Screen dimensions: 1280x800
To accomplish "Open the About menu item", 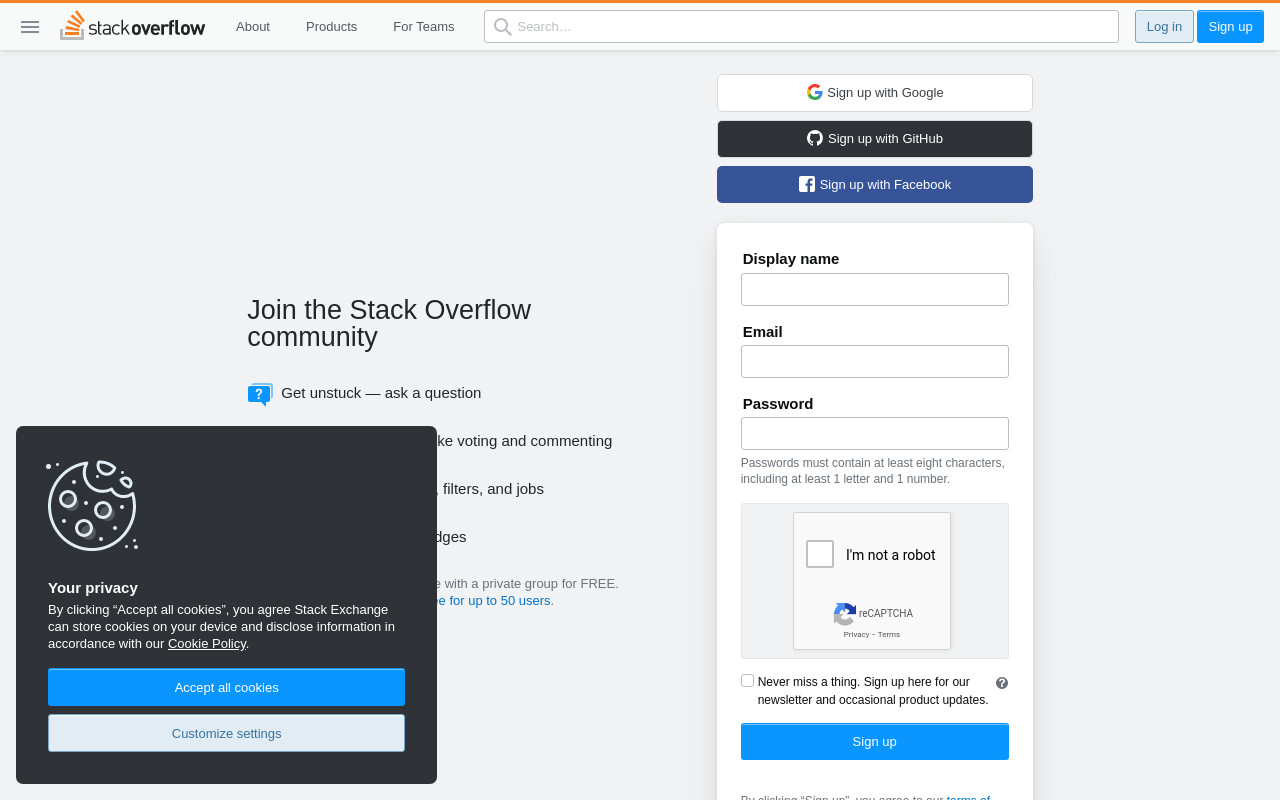I will coord(253,27).
